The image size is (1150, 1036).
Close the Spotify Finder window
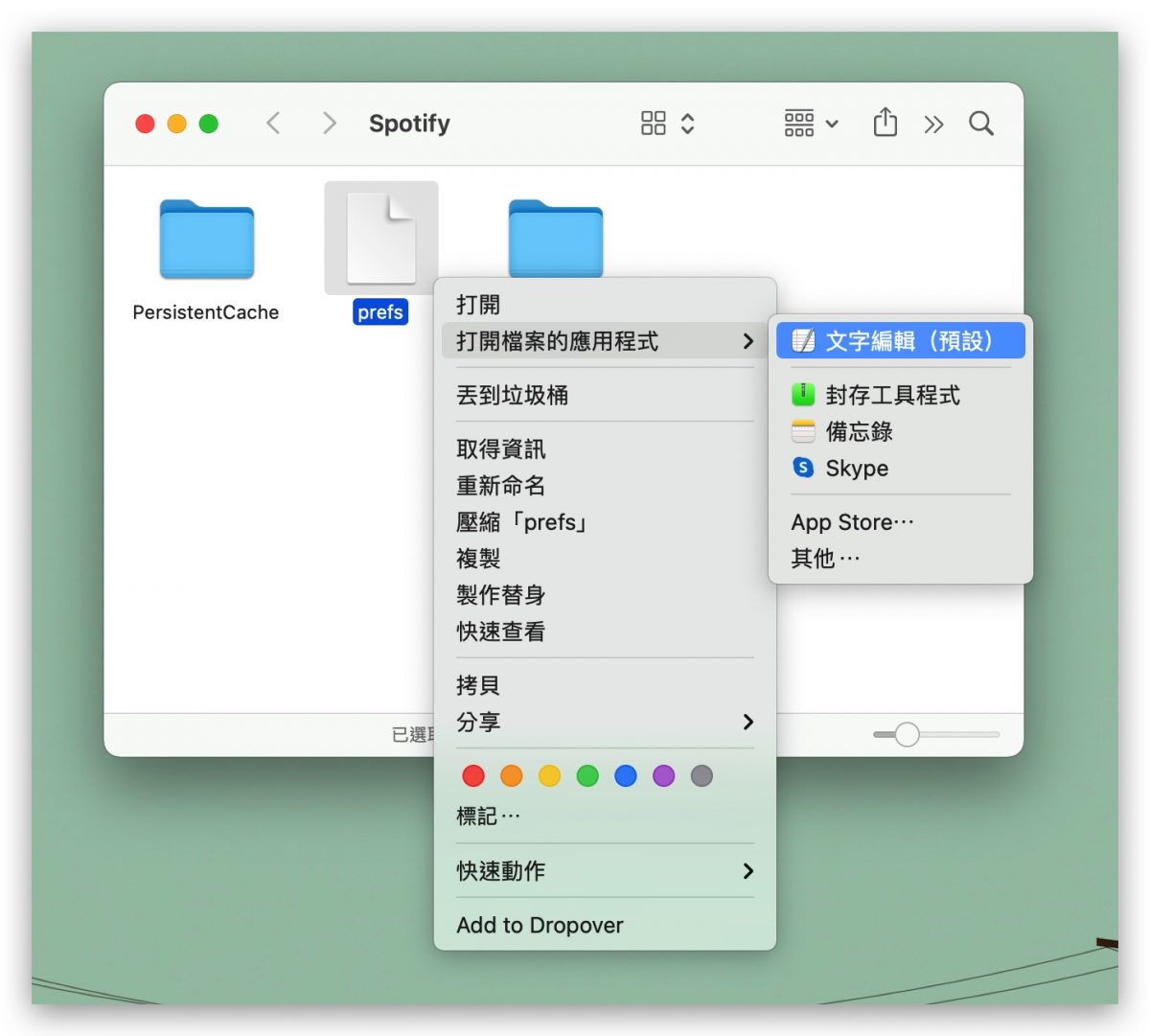[145, 124]
